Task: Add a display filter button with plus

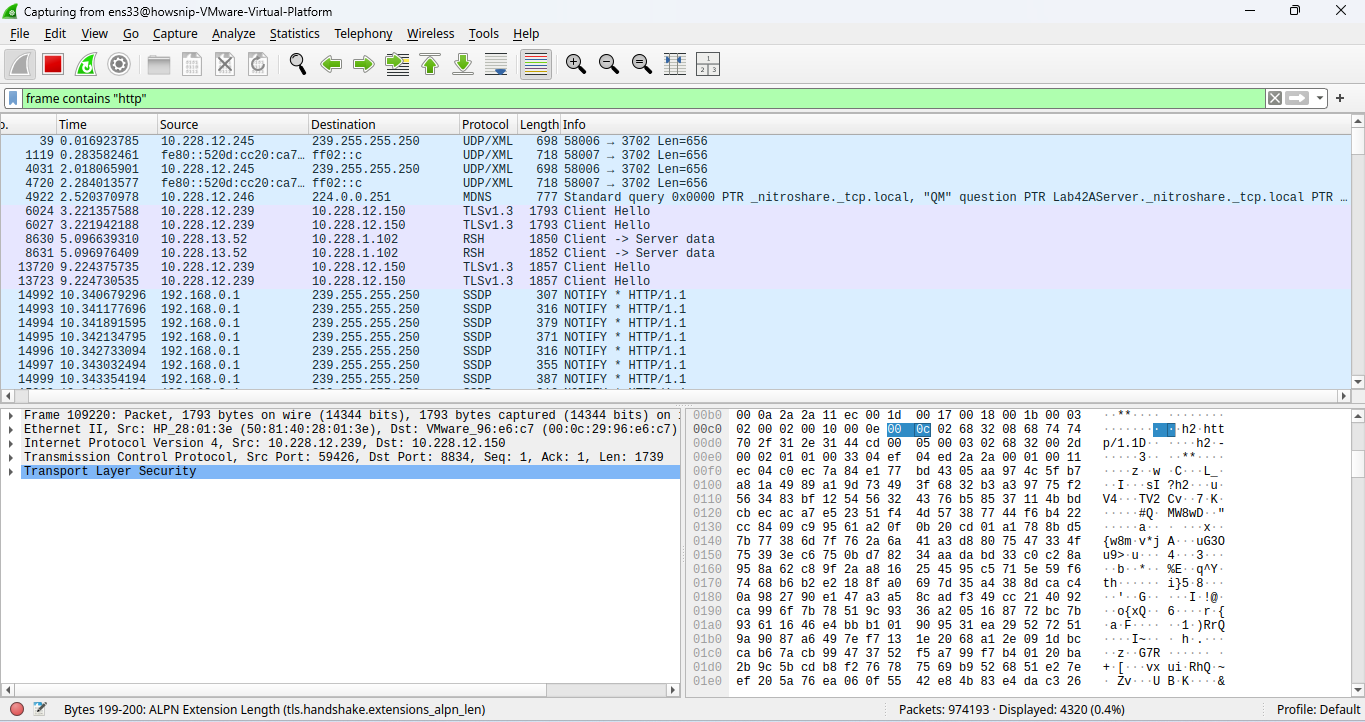Action: (x=1340, y=98)
